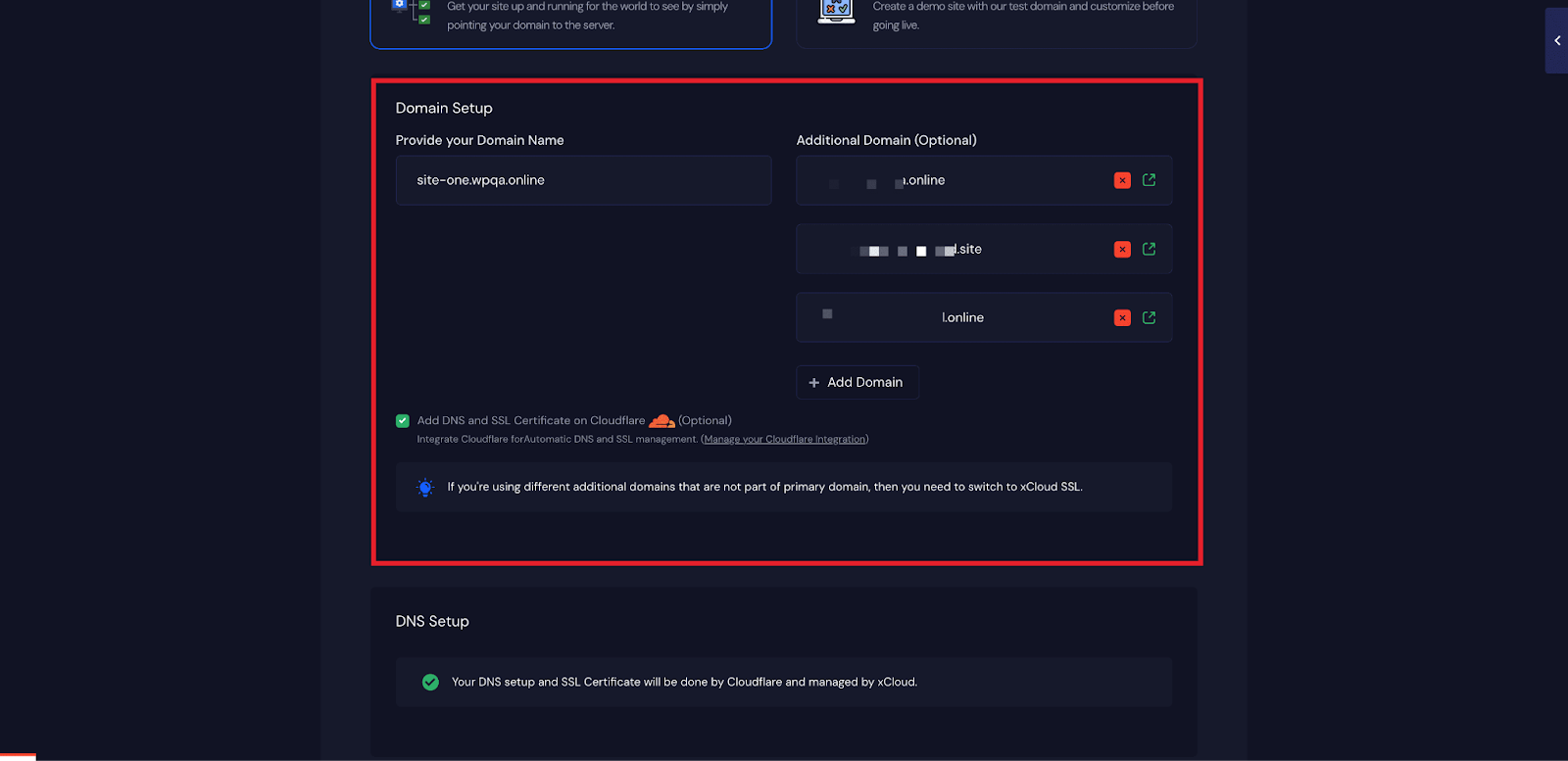The image size is (1568, 761).
Task: Disable the Cloudflare DNS and SSL checkbox
Action: (401, 419)
